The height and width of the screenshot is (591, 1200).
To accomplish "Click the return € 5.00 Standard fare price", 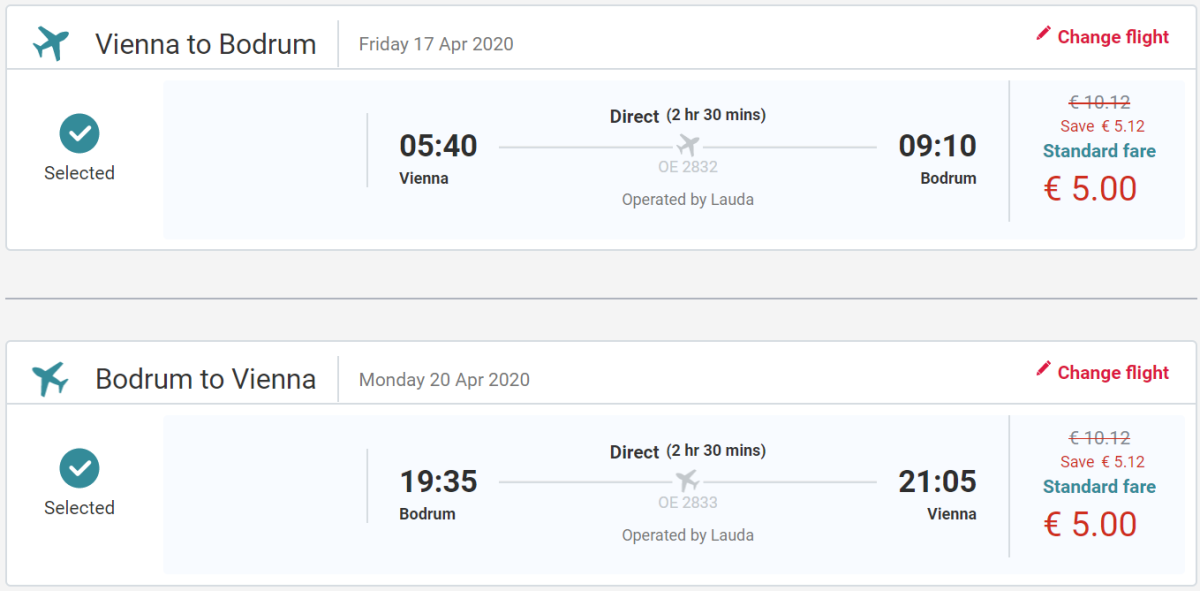I will click(1090, 524).
